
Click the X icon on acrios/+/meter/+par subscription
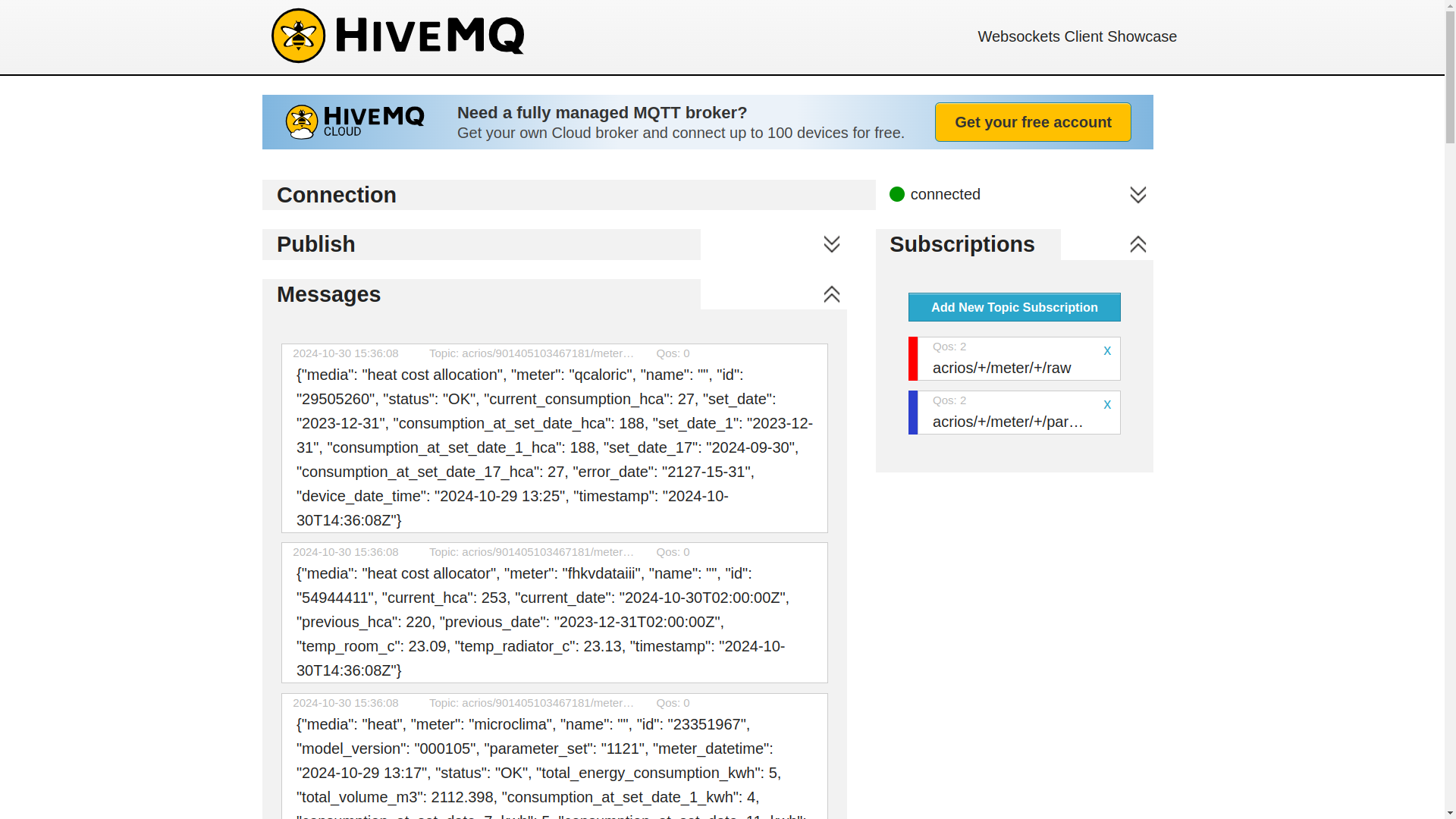coord(1107,404)
